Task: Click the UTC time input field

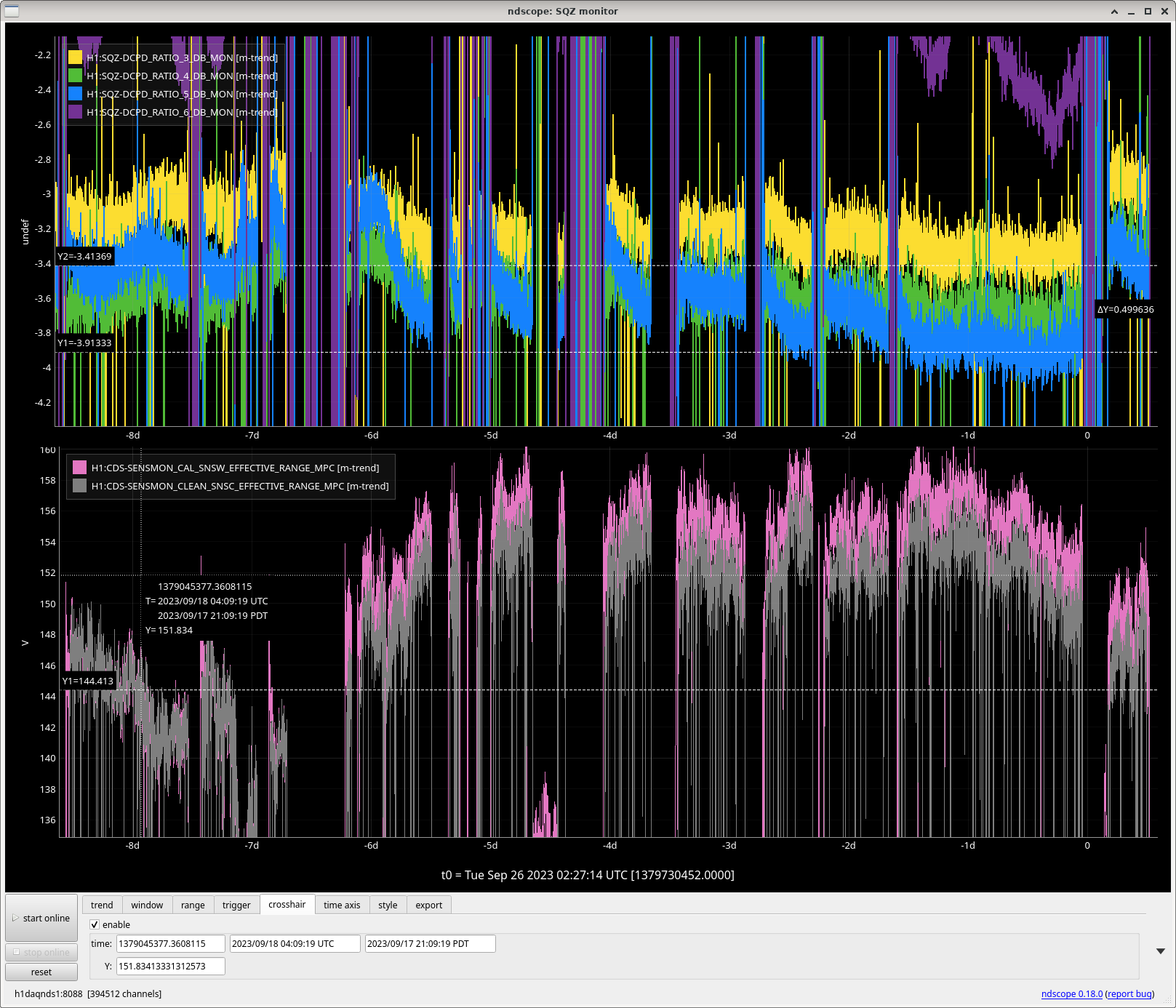Action: pos(295,943)
